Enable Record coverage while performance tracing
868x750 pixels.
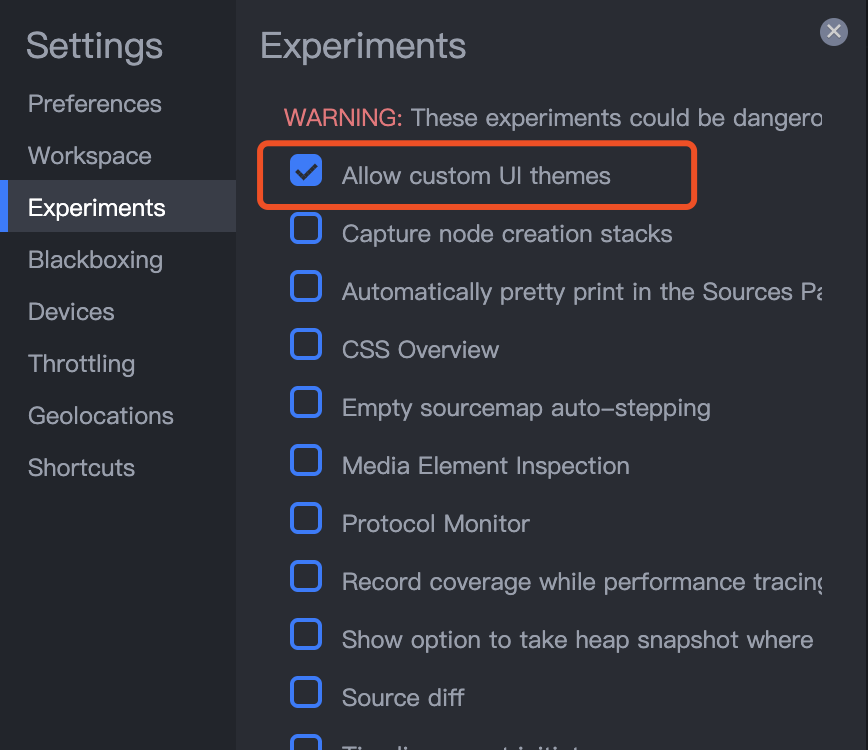tap(306, 576)
